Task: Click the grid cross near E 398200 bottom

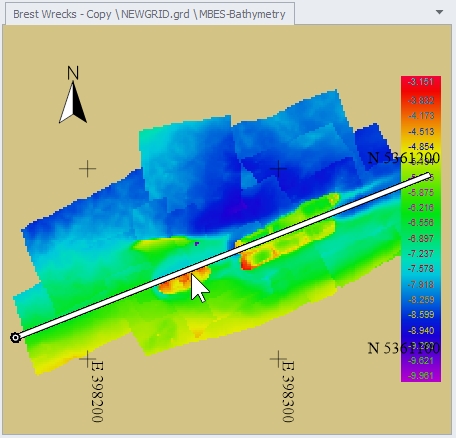Action: point(87,359)
